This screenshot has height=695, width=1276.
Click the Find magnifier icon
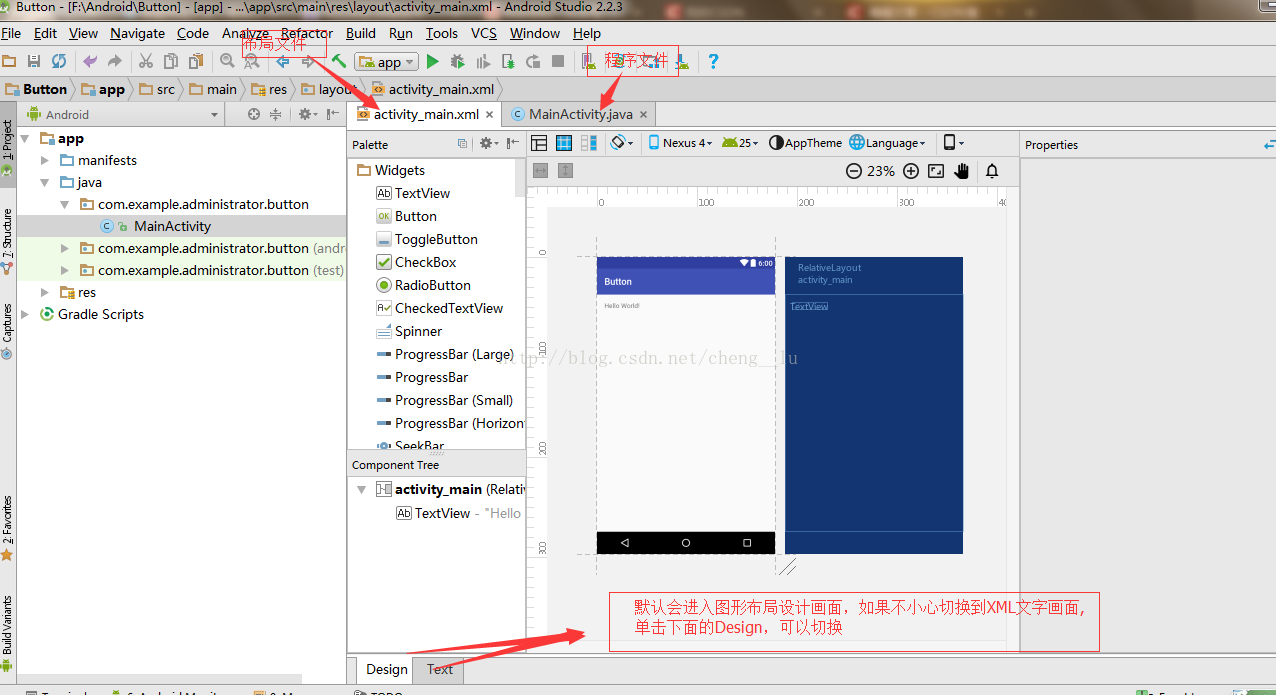[x=227, y=61]
